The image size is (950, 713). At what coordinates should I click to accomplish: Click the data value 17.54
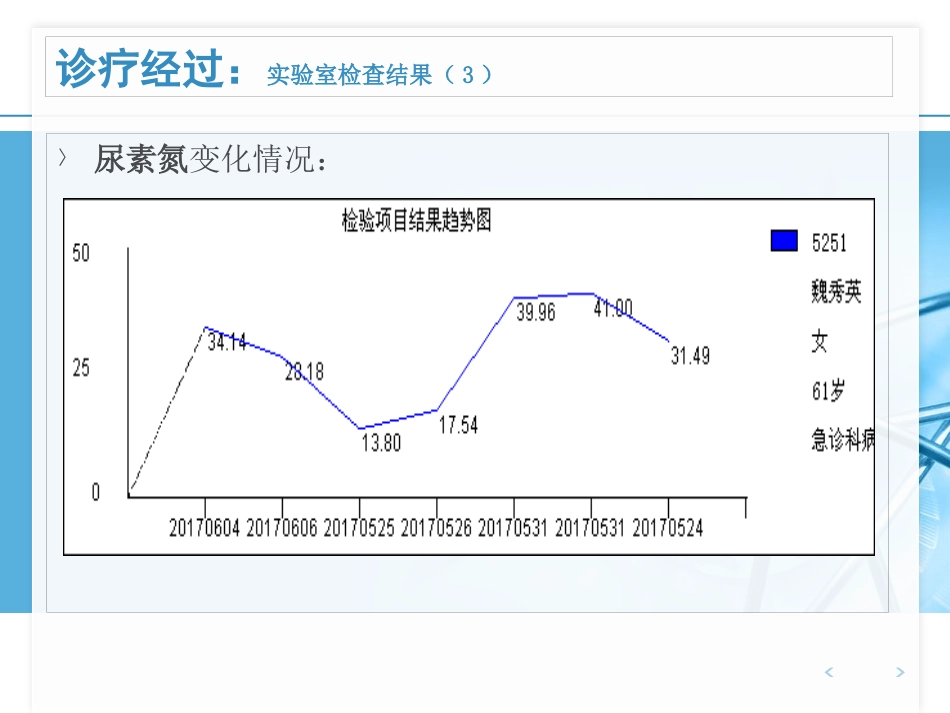click(458, 425)
